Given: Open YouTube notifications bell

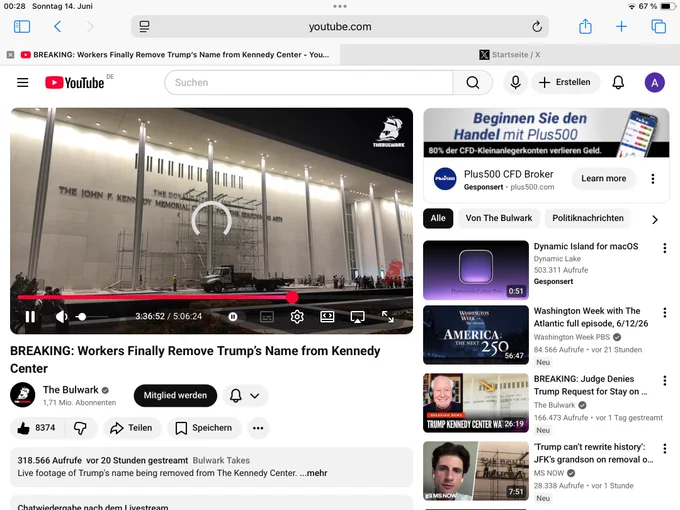Looking at the screenshot, I should [618, 82].
